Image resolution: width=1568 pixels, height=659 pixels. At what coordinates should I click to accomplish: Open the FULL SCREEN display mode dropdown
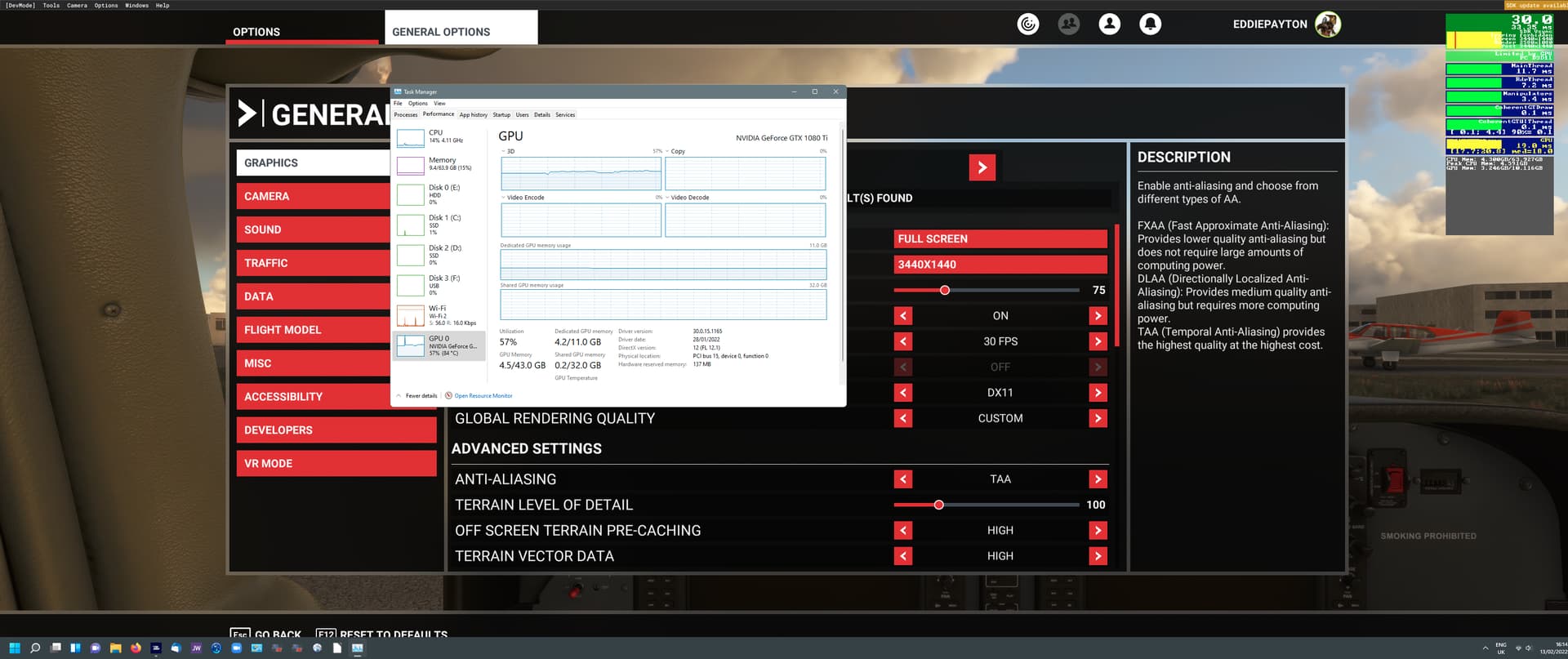(1000, 238)
